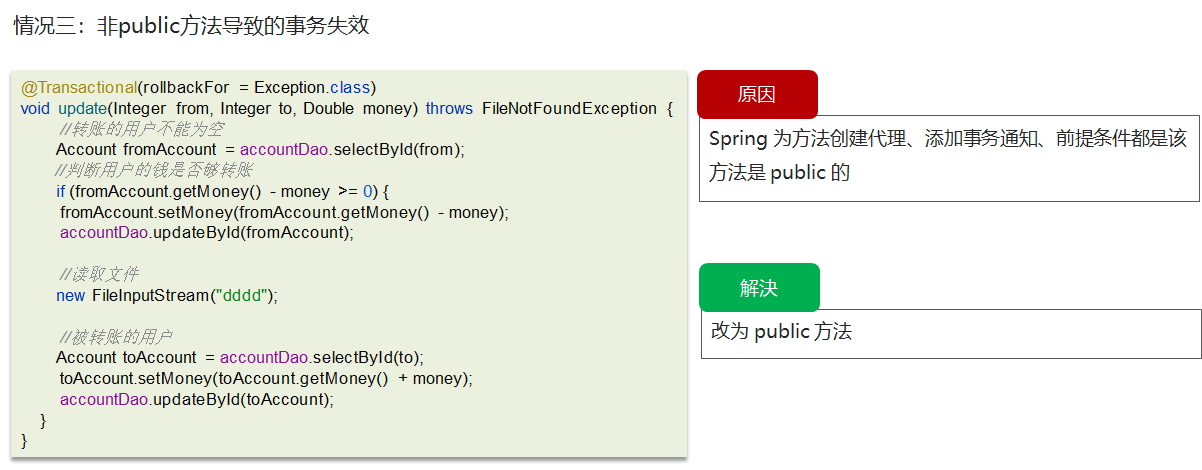Click the accountDao.updateById(fromAccount) line
Viewport: 1202px width, 470px height.
point(207,233)
